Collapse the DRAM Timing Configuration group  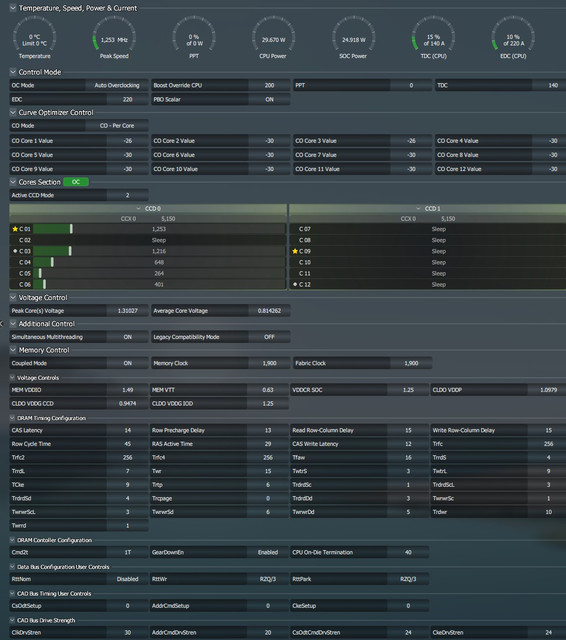point(12,418)
